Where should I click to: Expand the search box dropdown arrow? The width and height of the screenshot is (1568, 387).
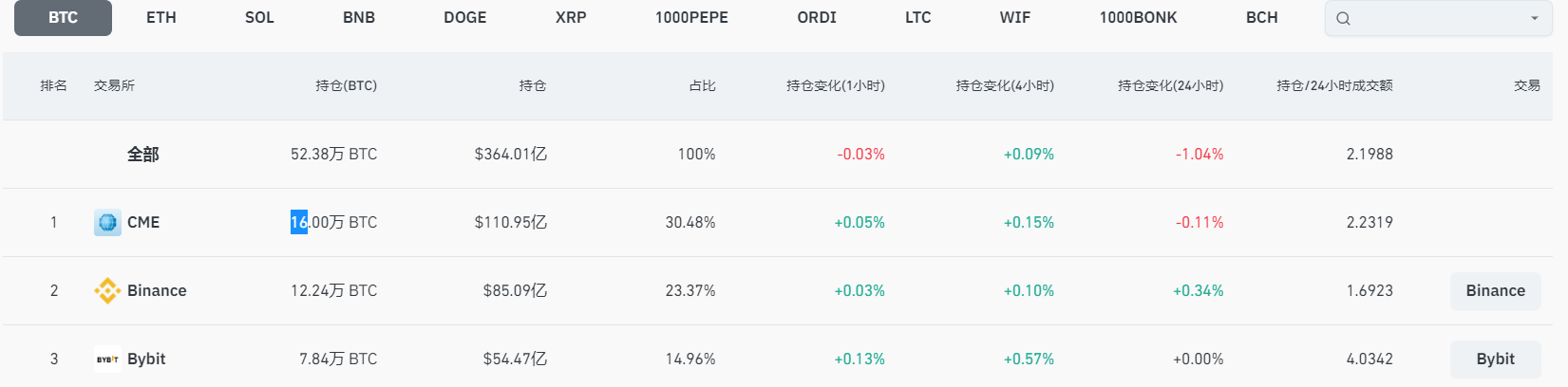click(1534, 18)
